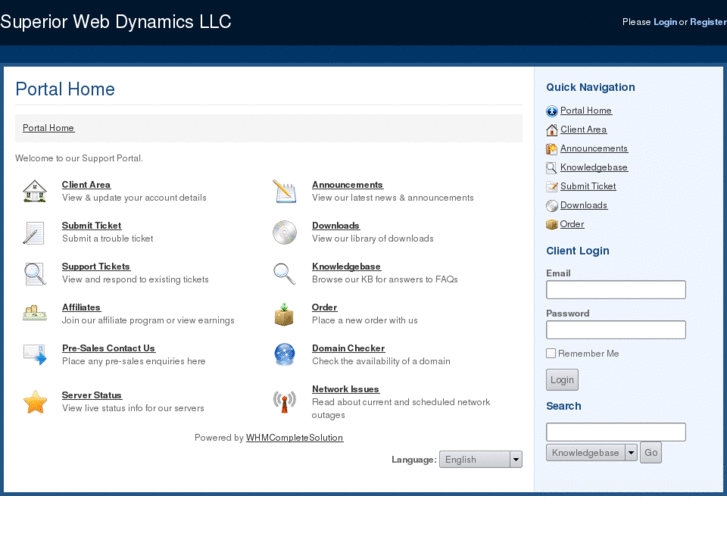Click the Support Tickets magnifier icon
Screen dimensions: 727x545
[35, 273]
